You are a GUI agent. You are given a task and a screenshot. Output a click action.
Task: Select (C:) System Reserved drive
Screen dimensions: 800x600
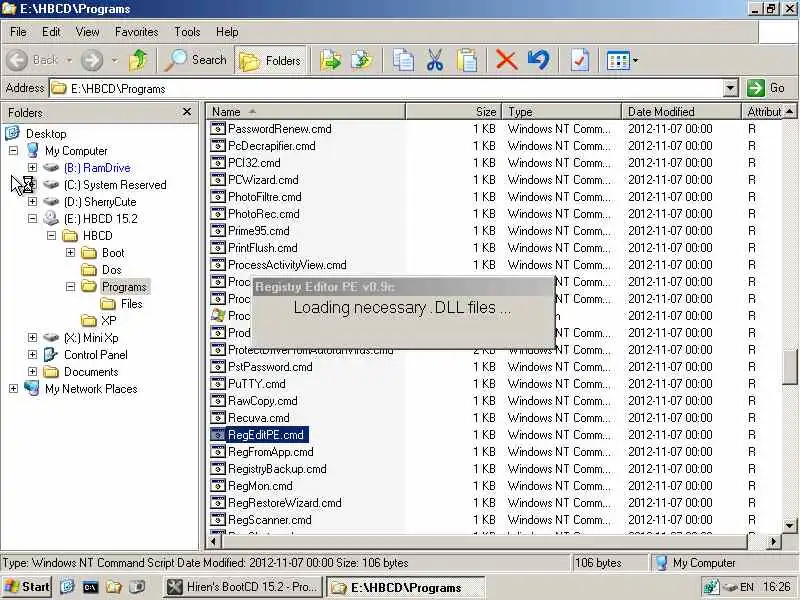pyautogui.click(x=115, y=185)
